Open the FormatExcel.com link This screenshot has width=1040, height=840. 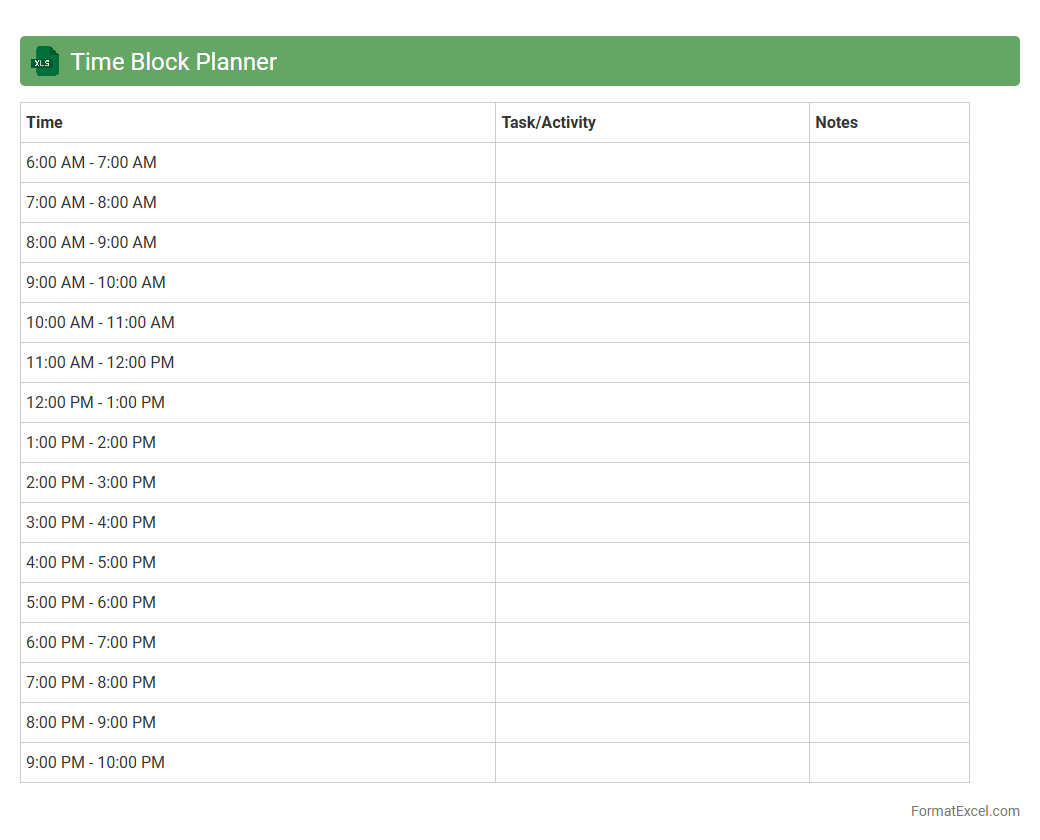point(964,811)
